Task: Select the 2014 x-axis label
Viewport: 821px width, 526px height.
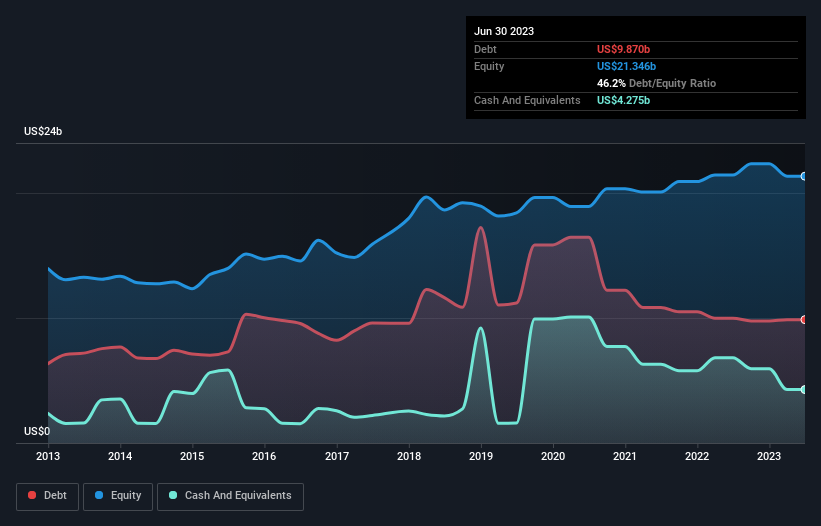Action: point(120,456)
